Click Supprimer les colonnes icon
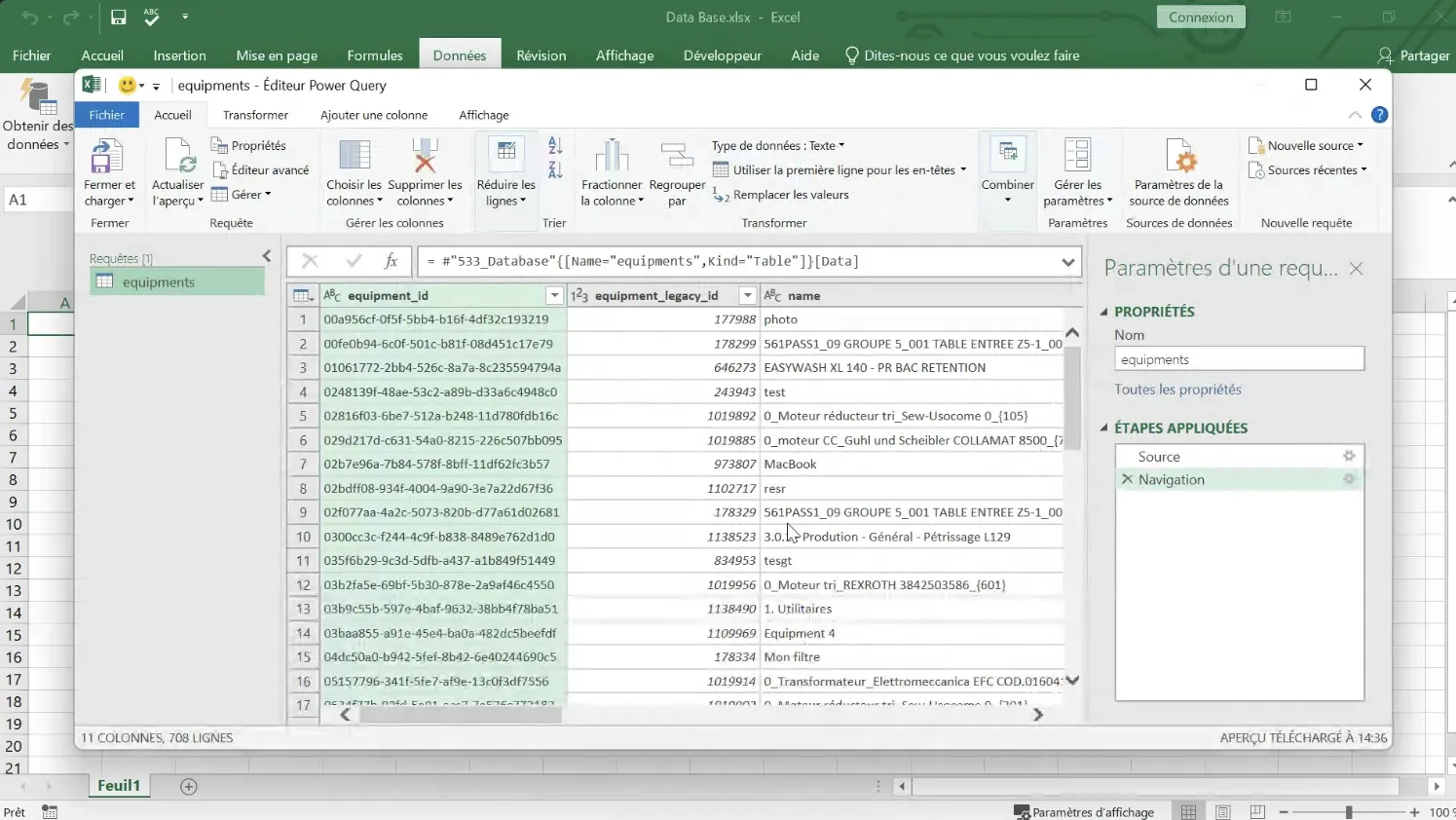The width and height of the screenshot is (1456, 820). pyautogui.click(x=425, y=156)
